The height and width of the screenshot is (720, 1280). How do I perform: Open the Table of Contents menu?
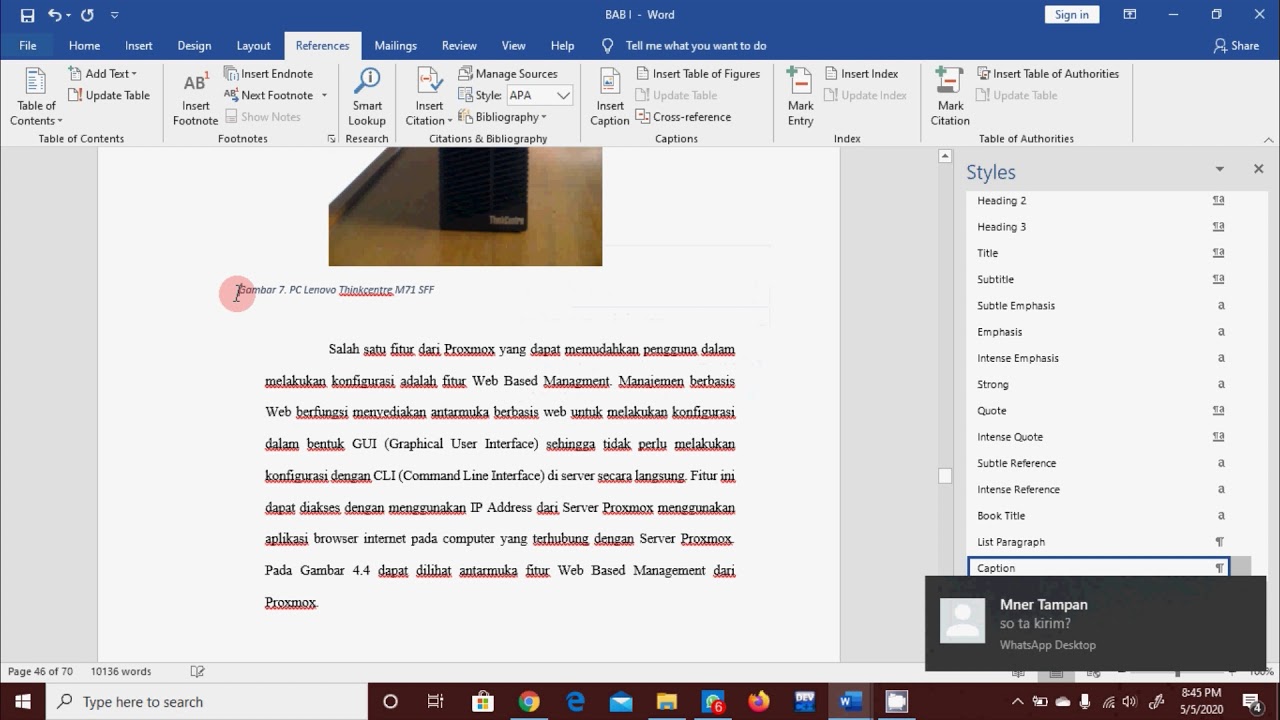[36, 97]
